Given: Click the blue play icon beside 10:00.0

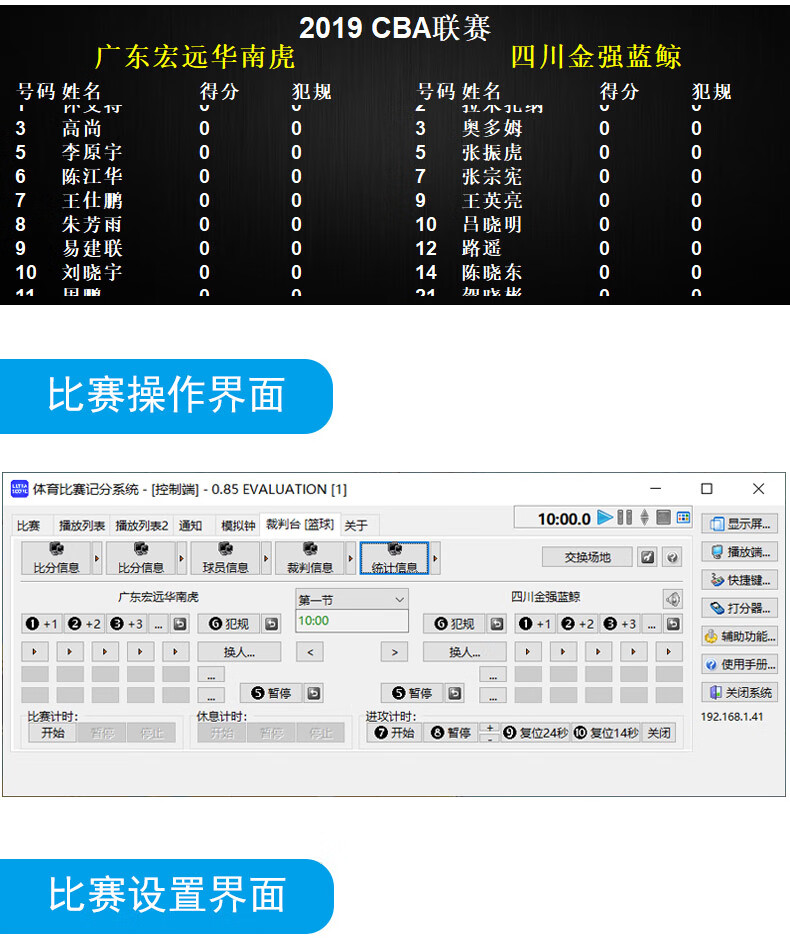Looking at the screenshot, I should (606, 517).
